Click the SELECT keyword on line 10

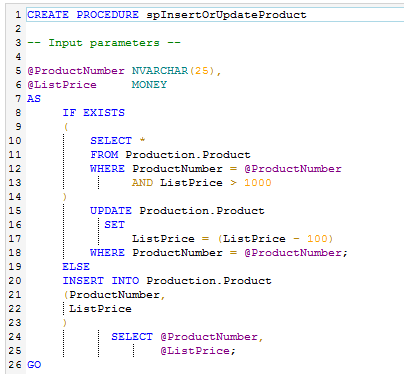click(111, 141)
